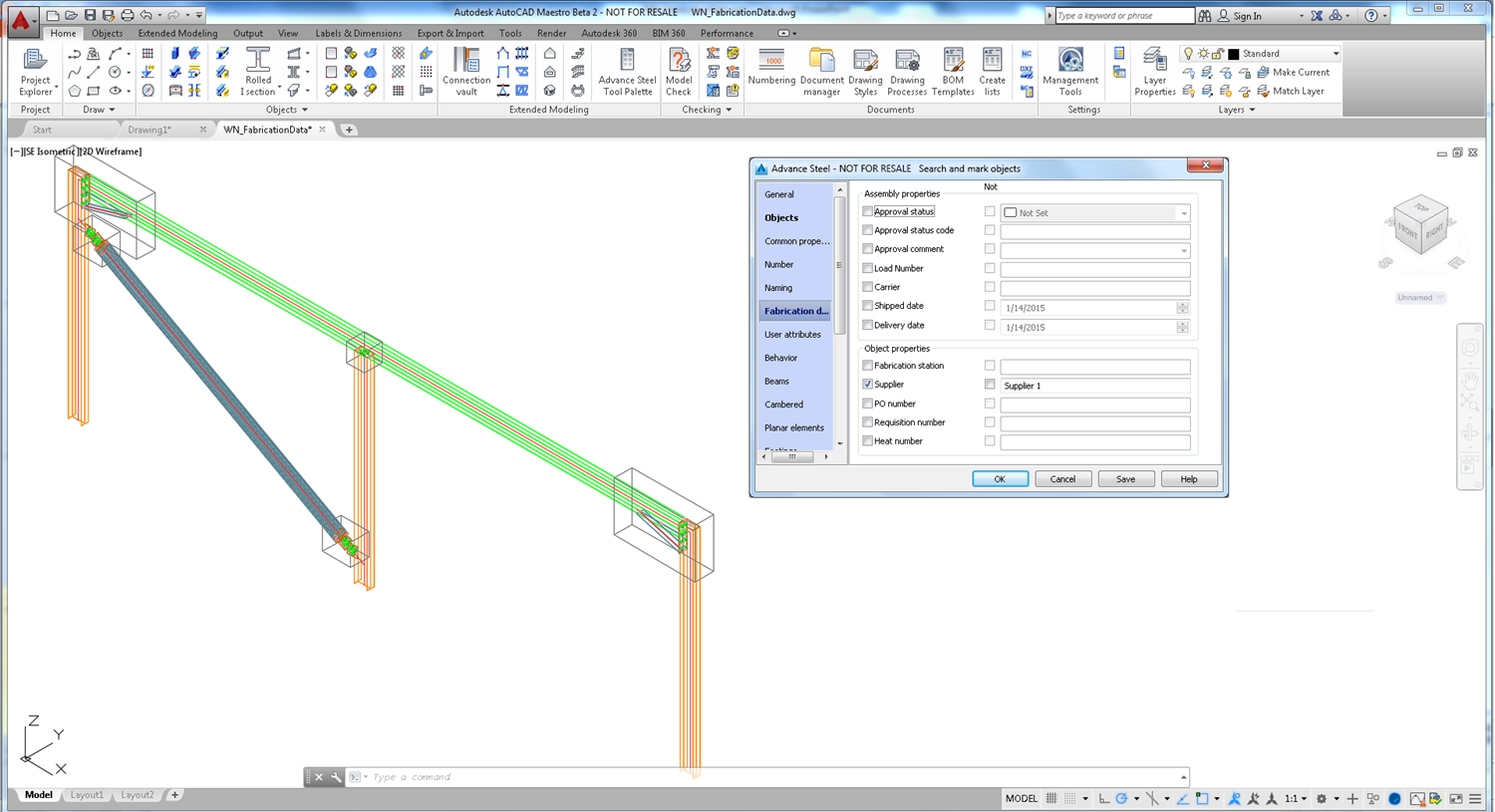
Task: Open the Connection vault
Action: [466, 72]
